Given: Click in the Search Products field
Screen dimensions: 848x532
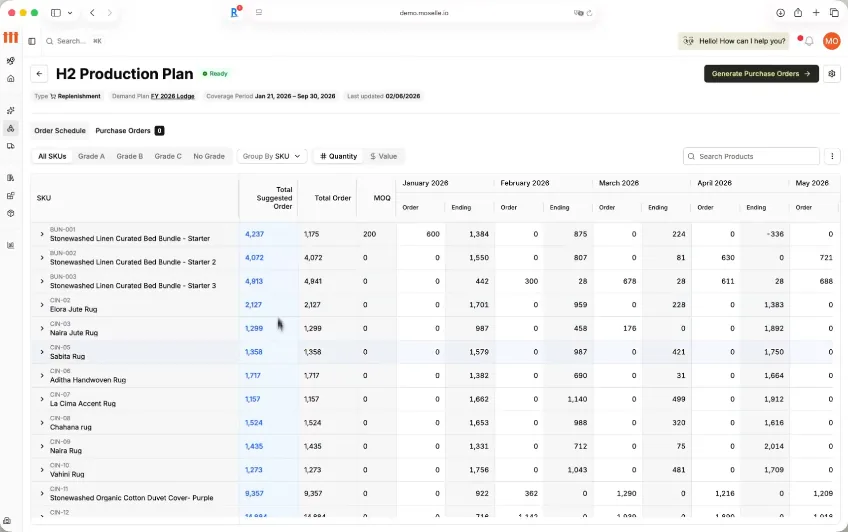Looking at the screenshot, I should tap(751, 156).
